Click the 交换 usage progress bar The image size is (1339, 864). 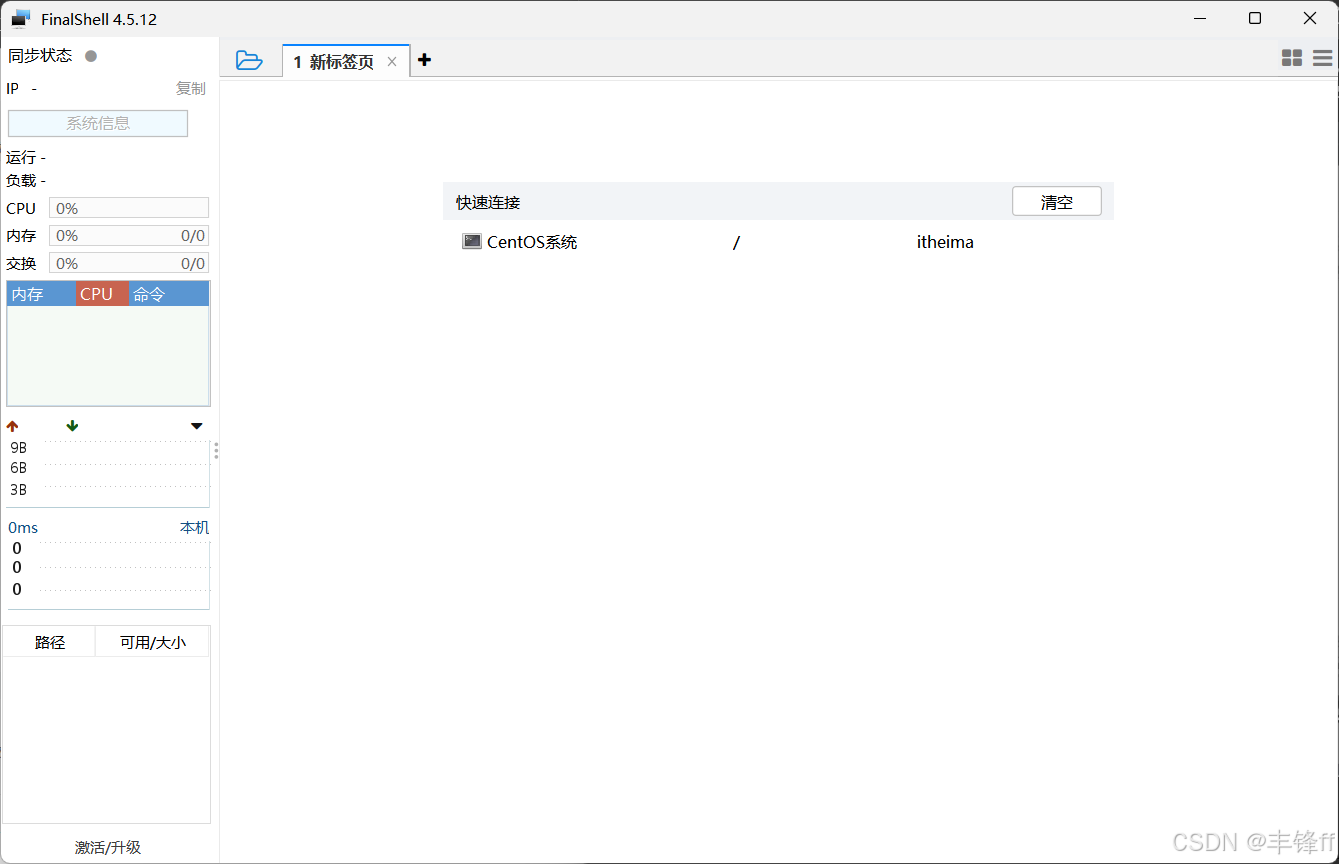click(129, 263)
